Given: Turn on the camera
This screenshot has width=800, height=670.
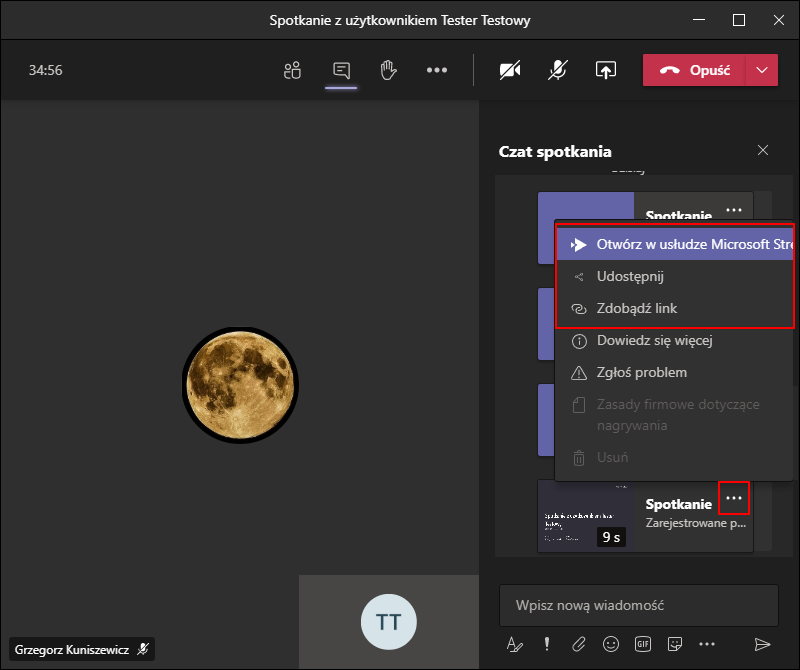Looking at the screenshot, I should (x=510, y=70).
